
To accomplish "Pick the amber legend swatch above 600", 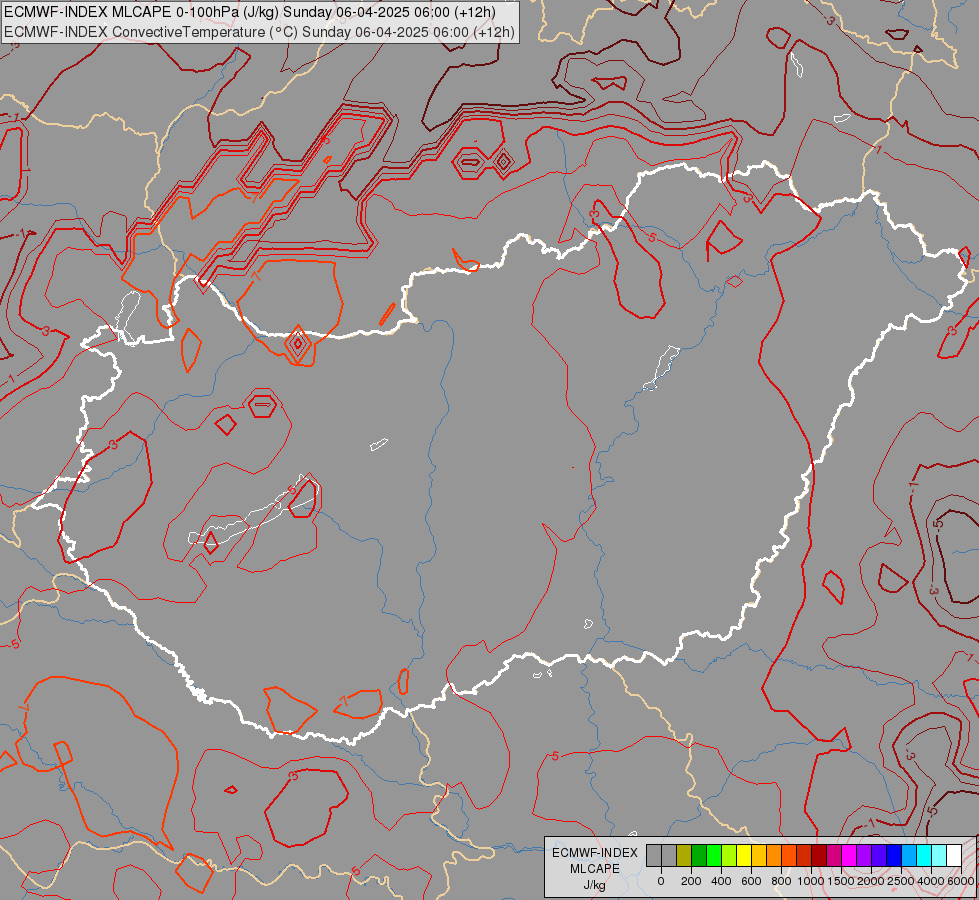I will tap(759, 856).
